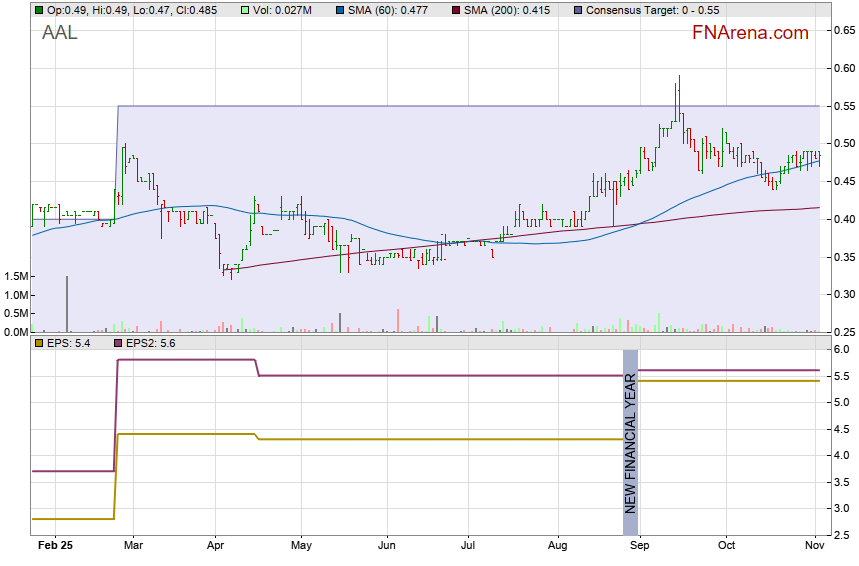Click the 1.5M volume axis label
This screenshot has height=566, width=859.
[14, 276]
